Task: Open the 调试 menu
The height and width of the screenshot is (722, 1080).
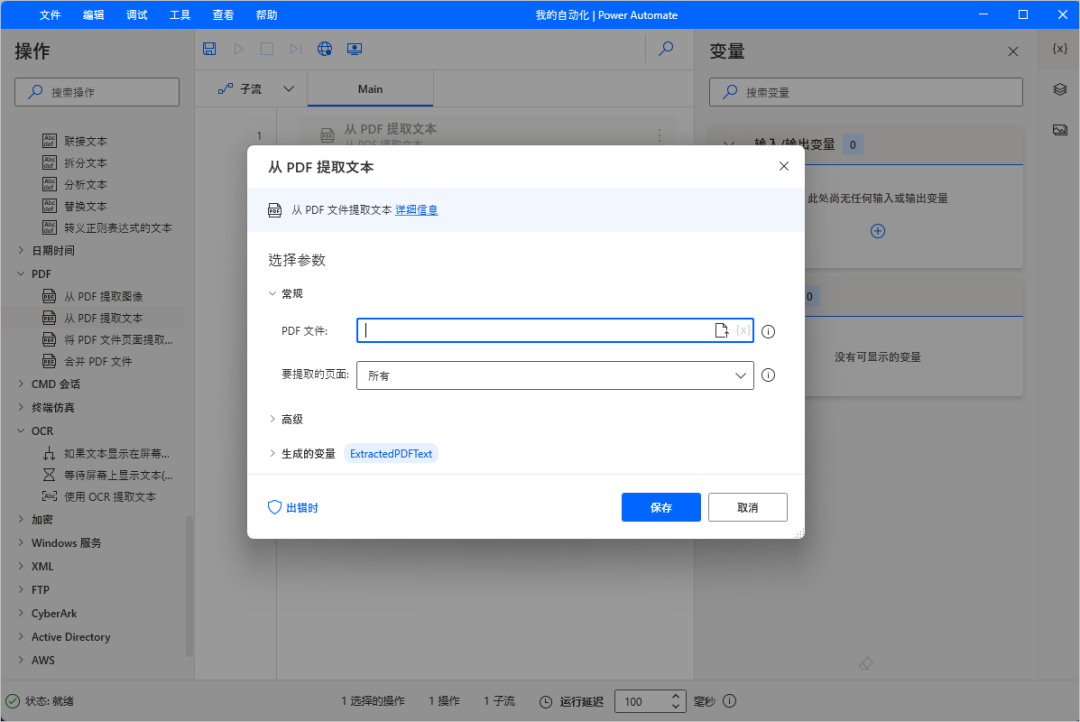Action: 136,14
